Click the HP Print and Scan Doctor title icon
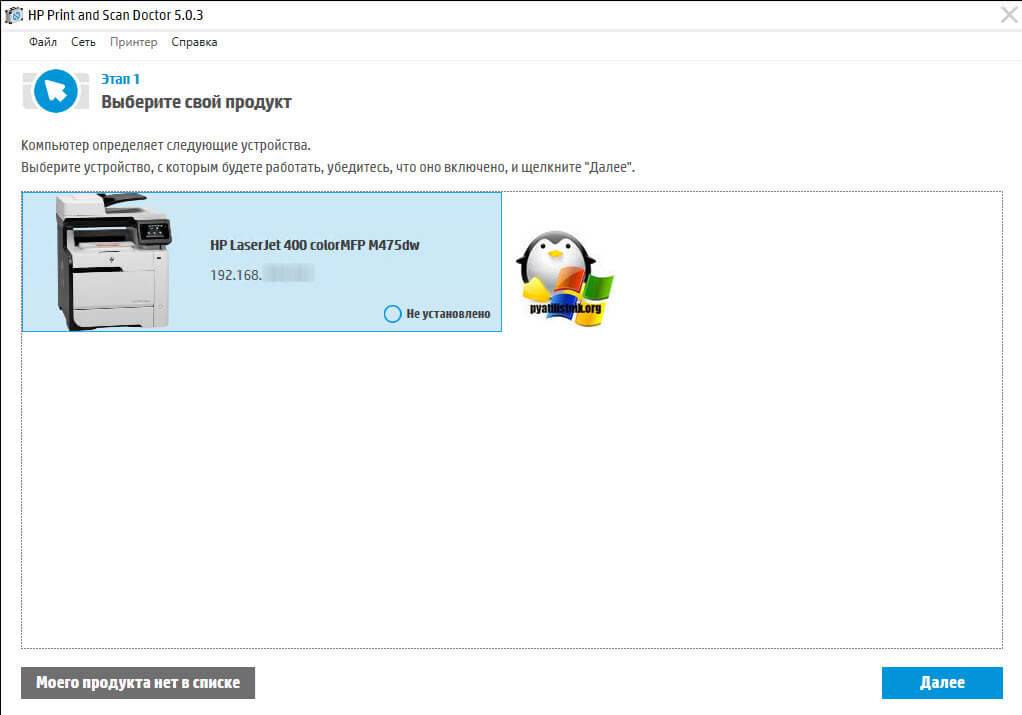Screen dimensions: 1022x715 [14, 15]
